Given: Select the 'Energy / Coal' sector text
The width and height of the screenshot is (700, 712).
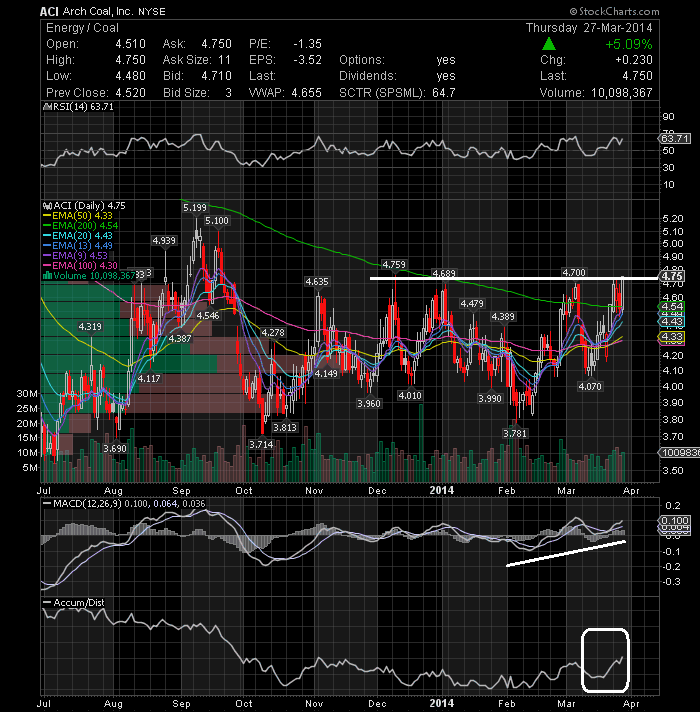Looking at the screenshot, I should point(82,28).
